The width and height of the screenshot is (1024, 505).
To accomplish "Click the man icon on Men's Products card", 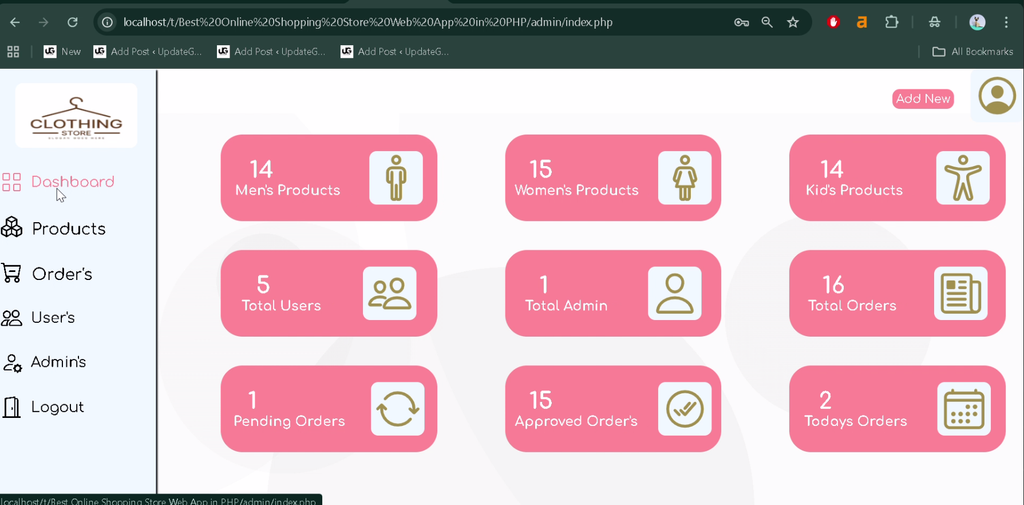I will click(x=396, y=178).
